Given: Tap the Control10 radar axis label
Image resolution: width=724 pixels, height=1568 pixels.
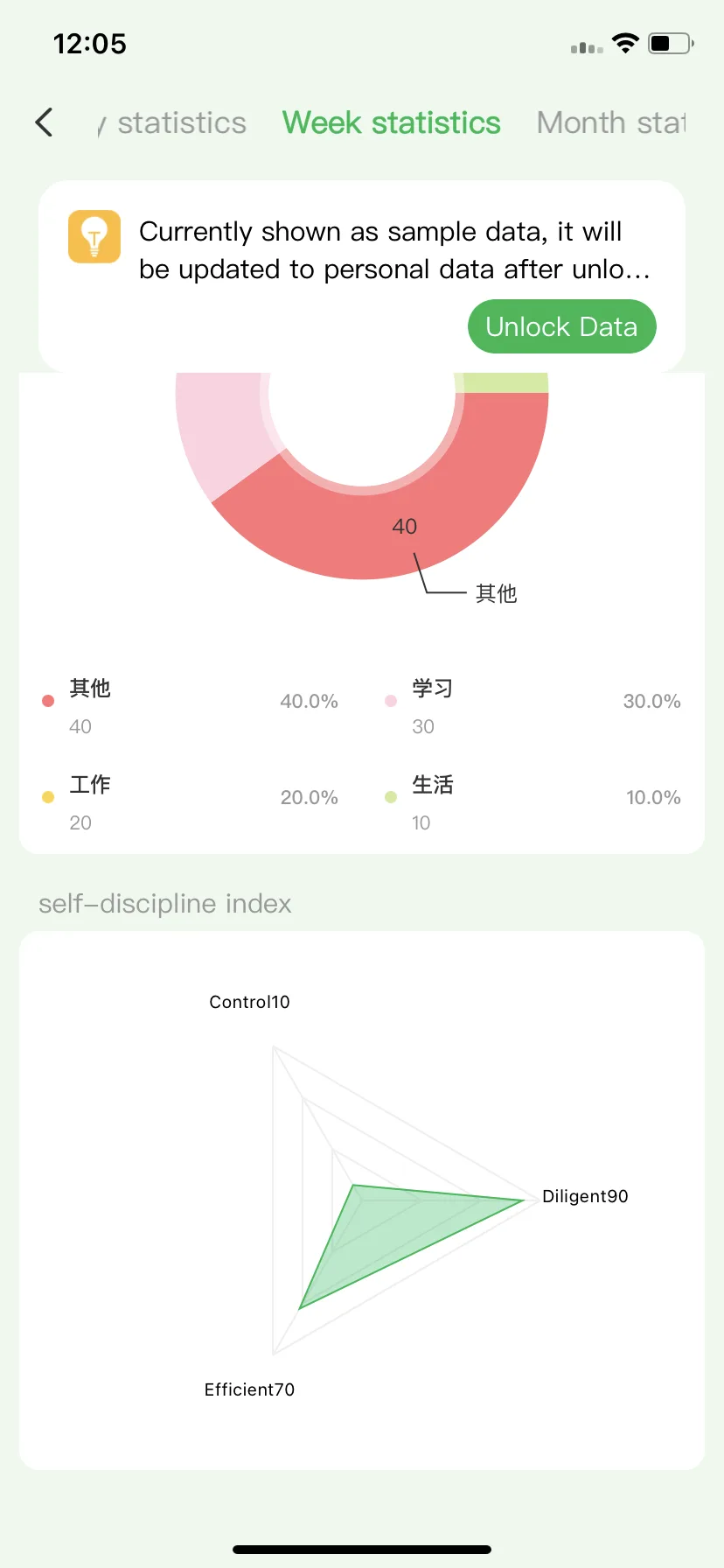Looking at the screenshot, I should (x=249, y=1002).
